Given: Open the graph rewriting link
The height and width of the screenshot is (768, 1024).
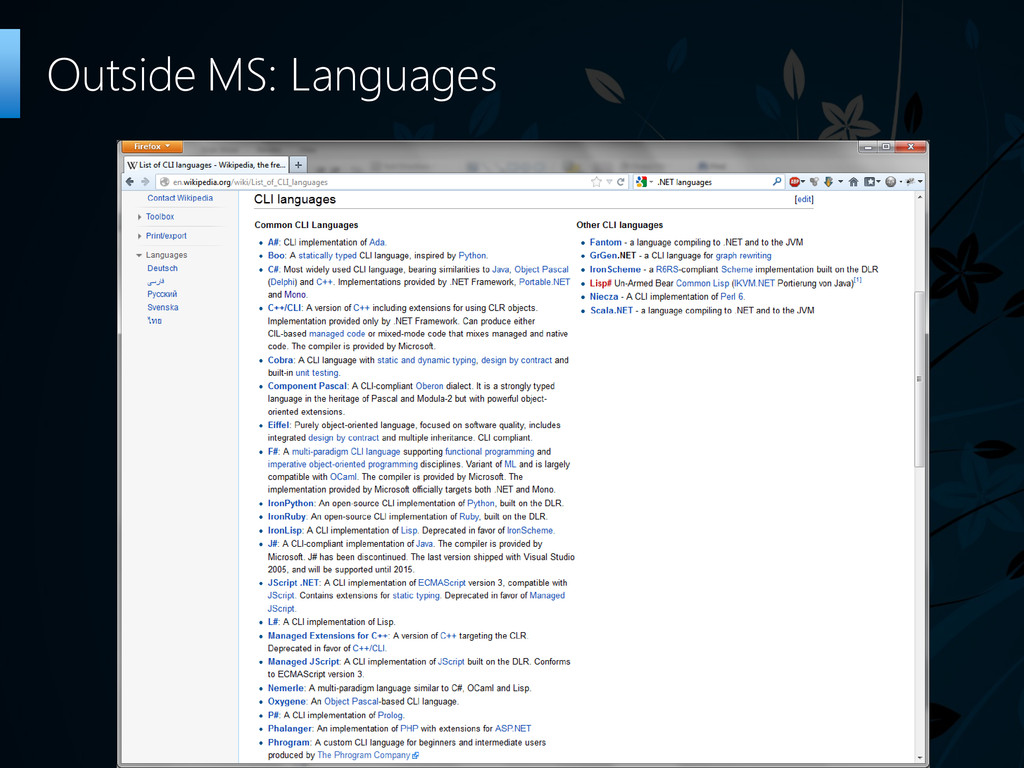Looking at the screenshot, I should [x=743, y=255].
